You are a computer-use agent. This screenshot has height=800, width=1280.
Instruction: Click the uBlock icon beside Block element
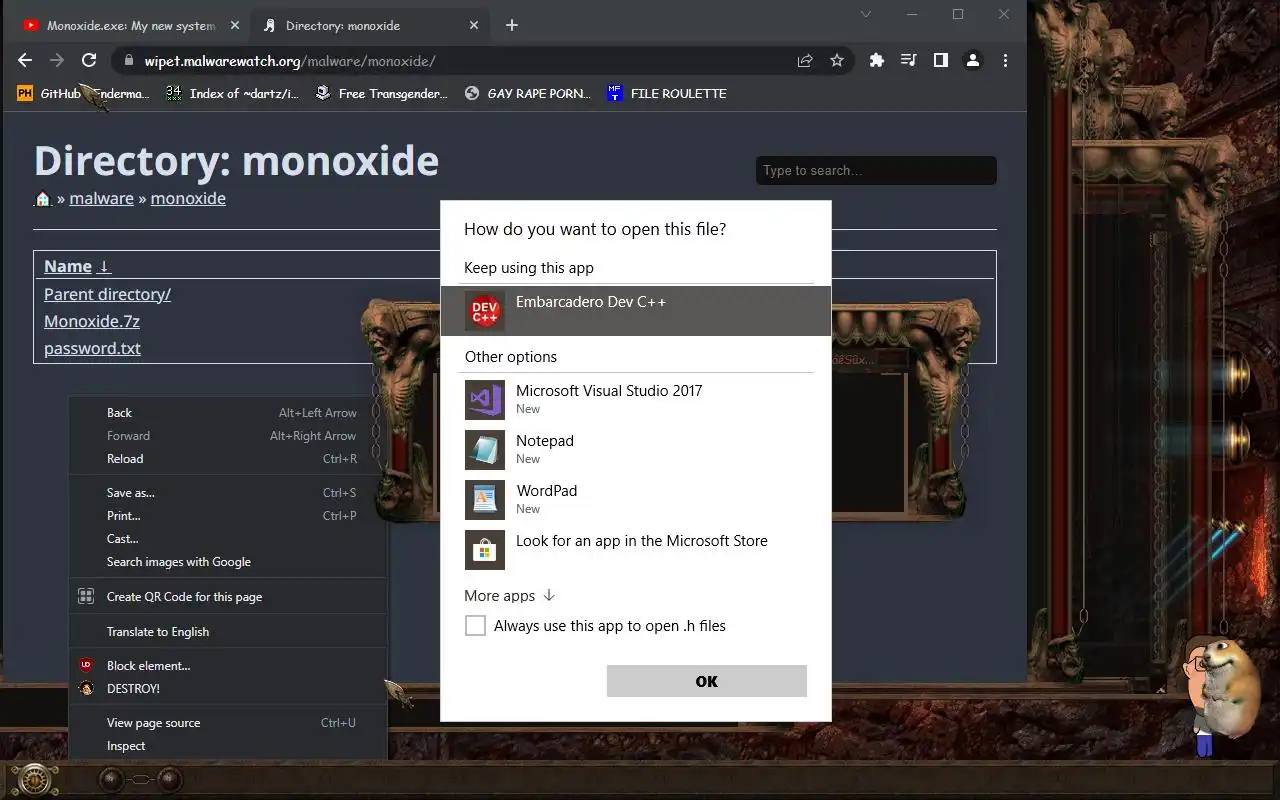(86, 665)
